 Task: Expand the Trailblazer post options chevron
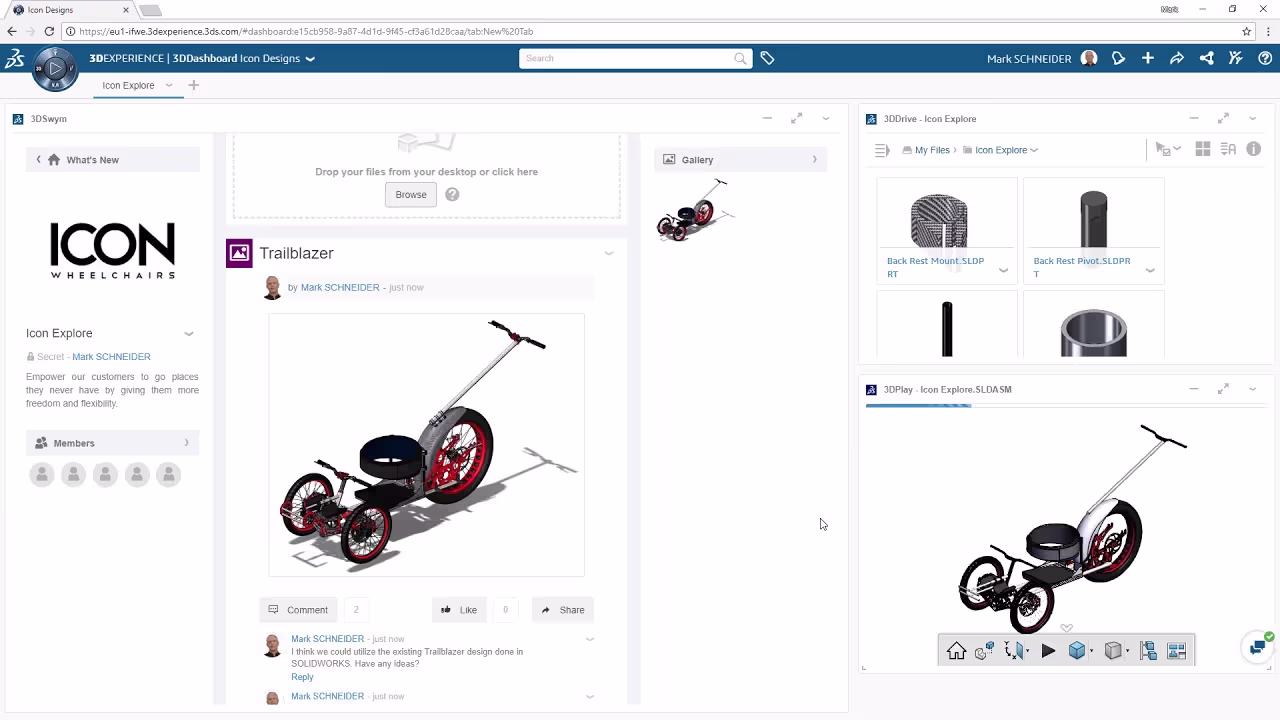coord(608,254)
